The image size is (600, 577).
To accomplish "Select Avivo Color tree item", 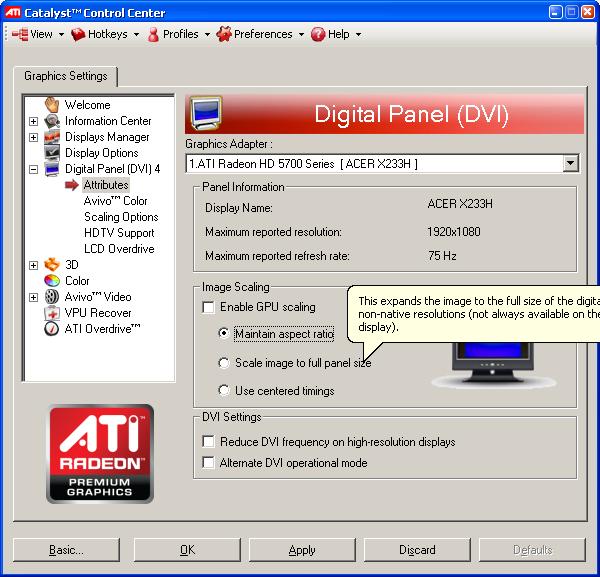I will coord(115,201).
